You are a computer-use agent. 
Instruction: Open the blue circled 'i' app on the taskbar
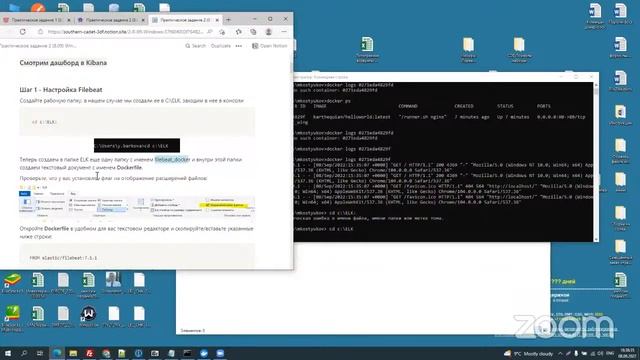tap(138, 353)
